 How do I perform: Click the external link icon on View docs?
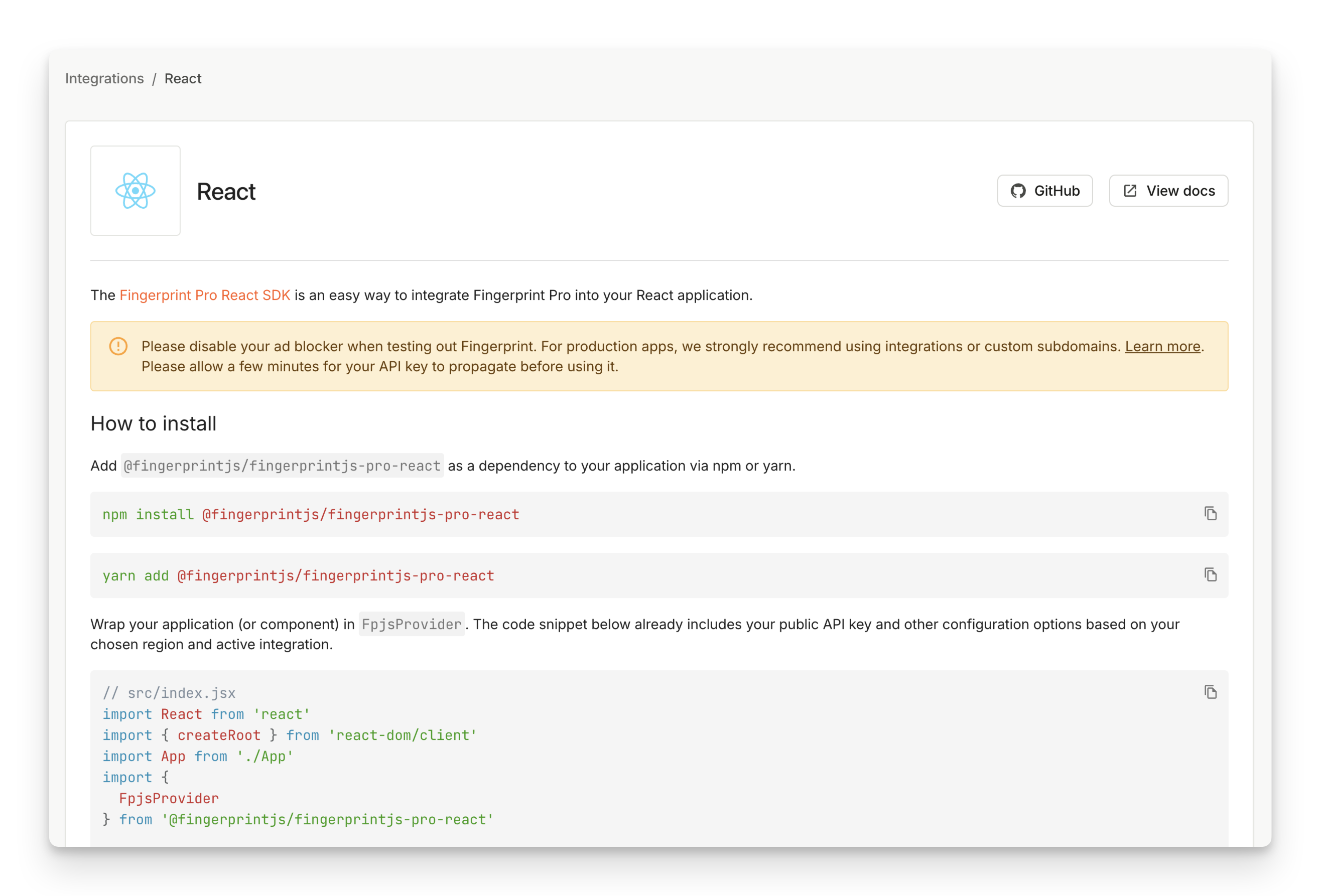tap(1130, 190)
